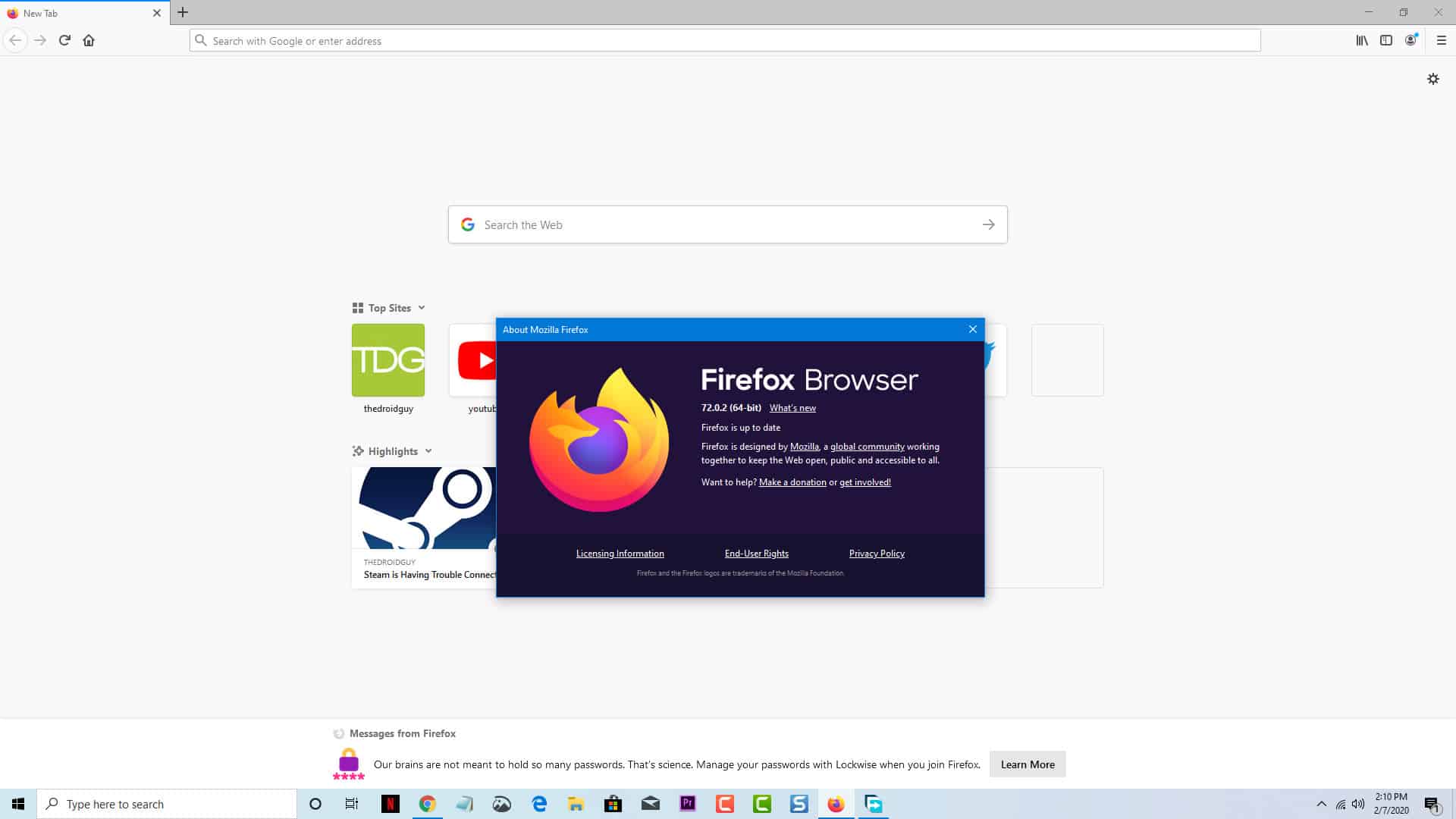Open Firefox sync/account icon
Viewport: 1456px width, 819px height.
point(1410,40)
